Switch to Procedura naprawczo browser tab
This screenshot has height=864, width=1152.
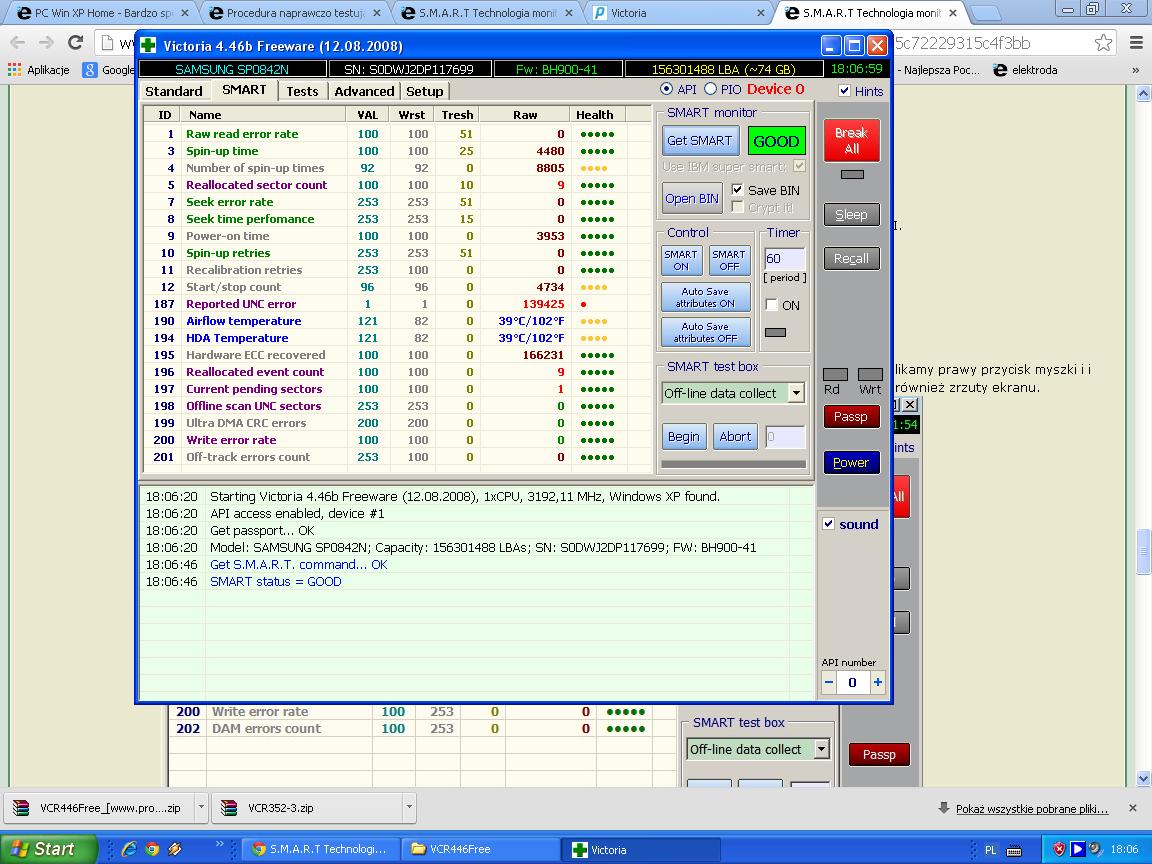pyautogui.click(x=295, y=13)
